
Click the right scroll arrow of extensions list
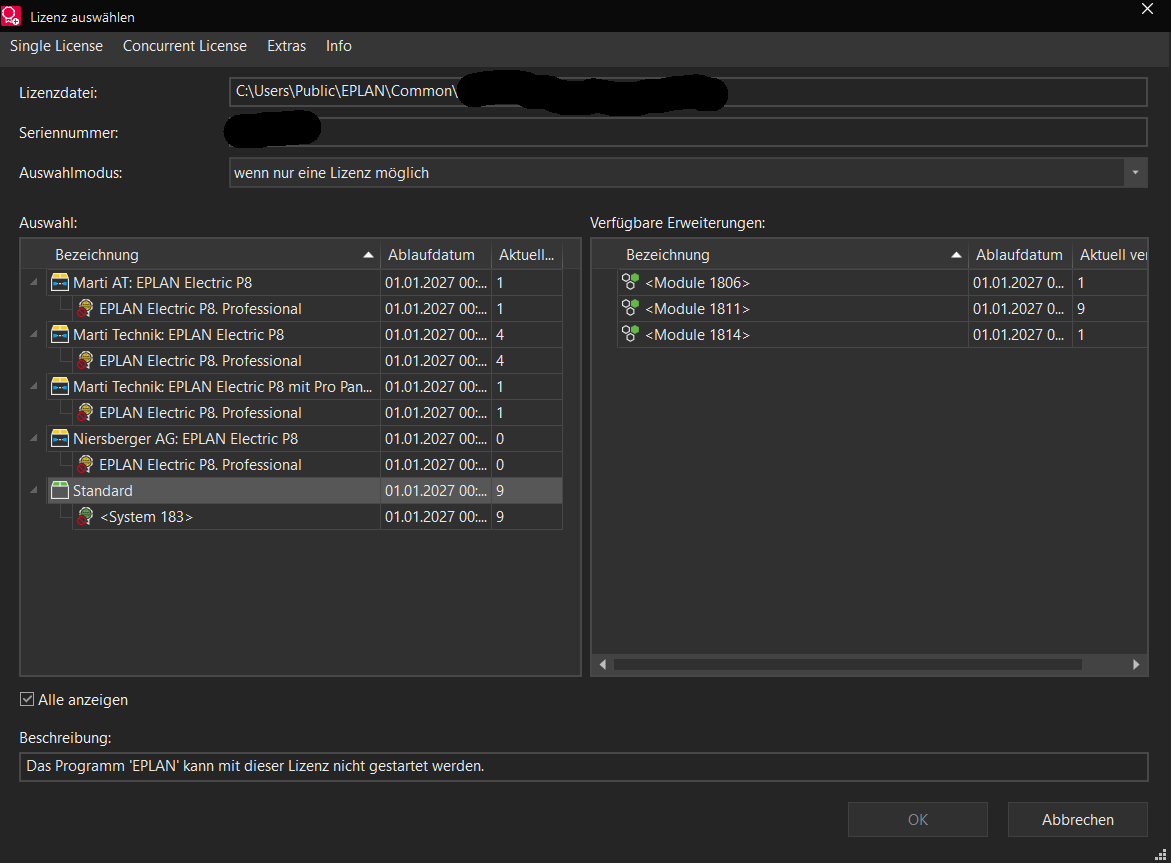click(1136, 664)
